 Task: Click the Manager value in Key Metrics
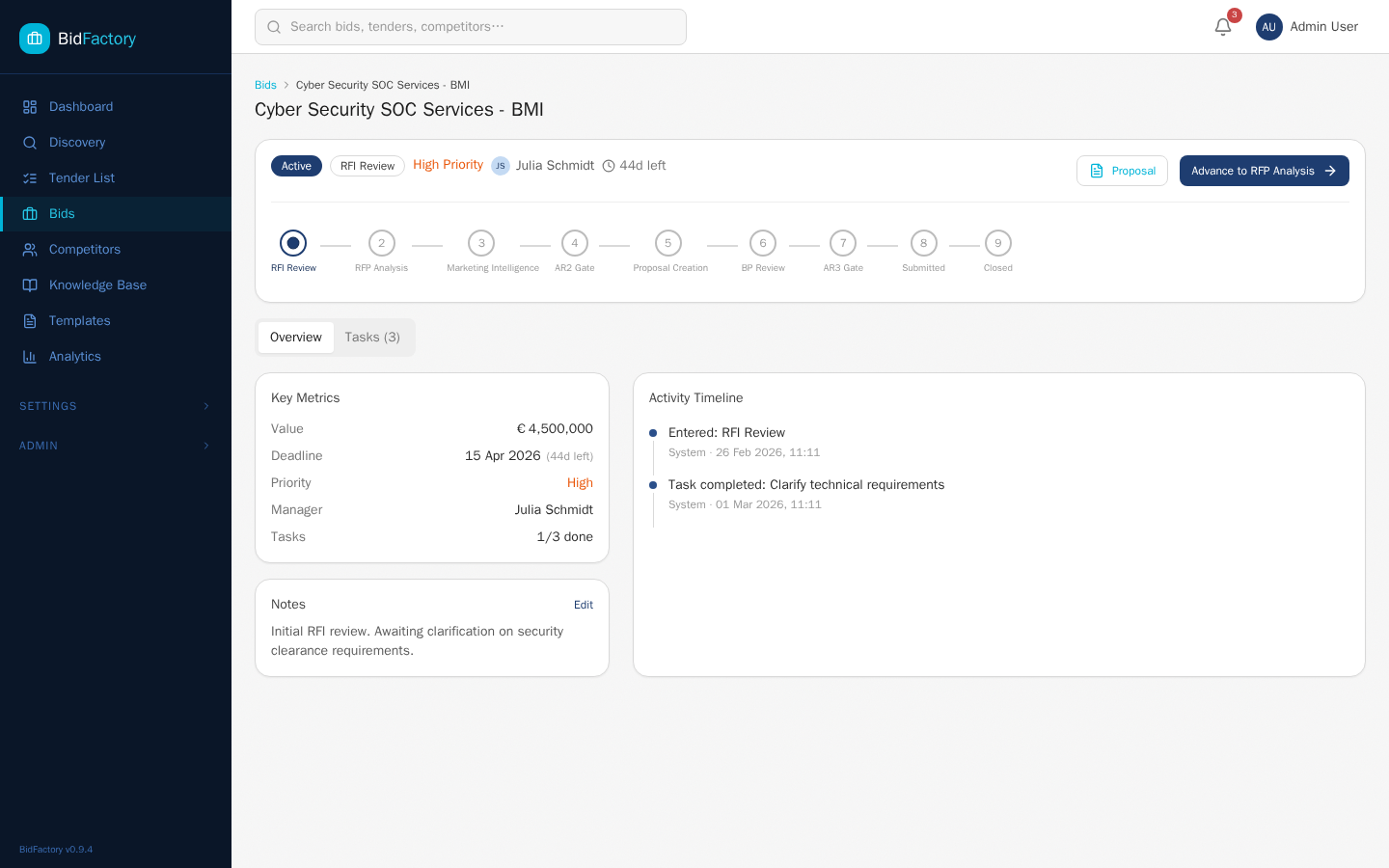tap(554, 510)
